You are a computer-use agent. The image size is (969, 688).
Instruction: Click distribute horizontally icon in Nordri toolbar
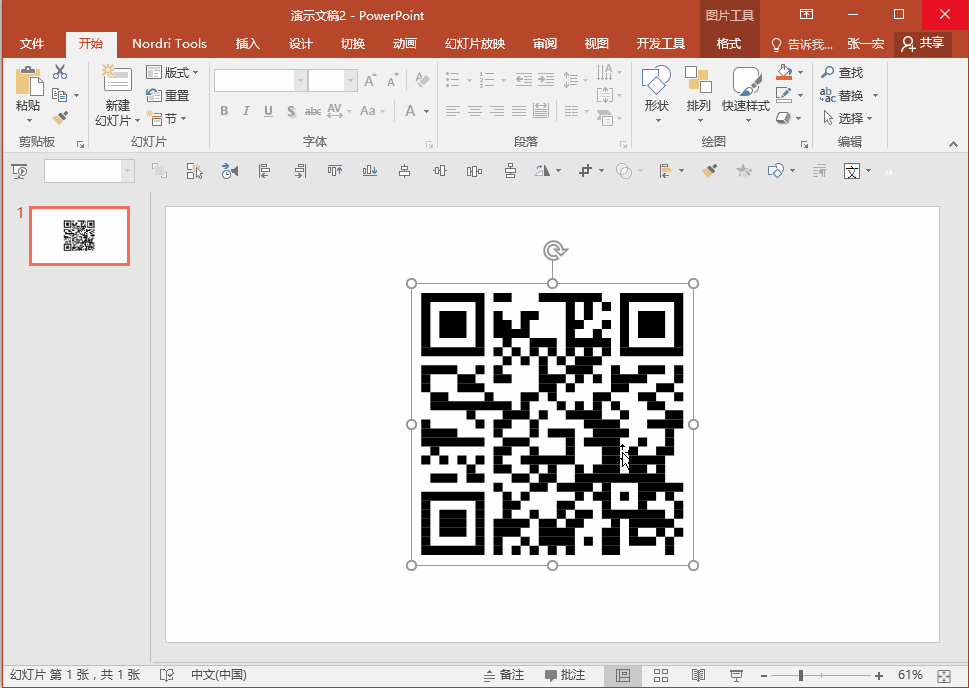(474, 171)
